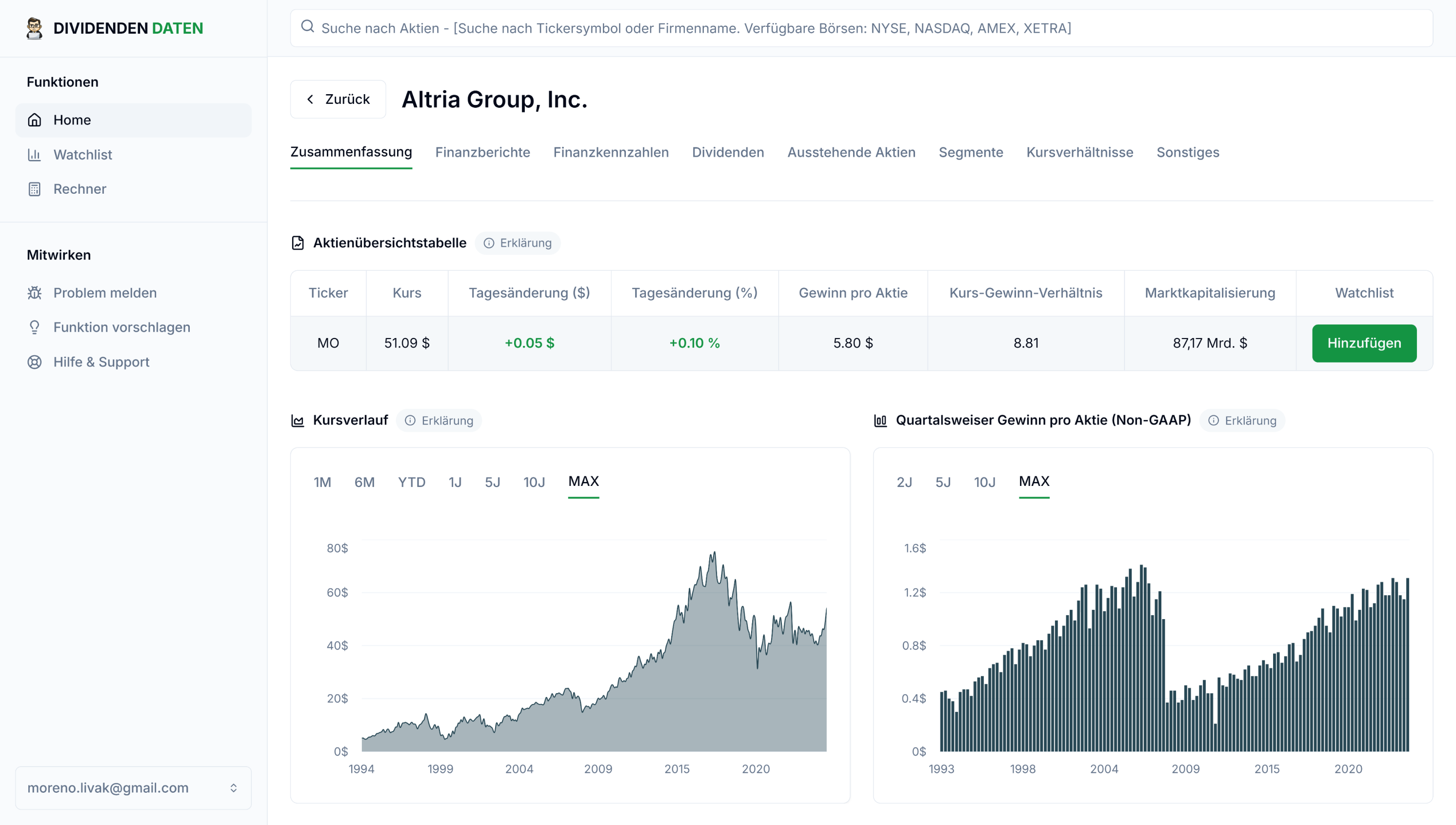Click the search magnifier icon
Viewport: 1456px width, 825px height.
307,27
